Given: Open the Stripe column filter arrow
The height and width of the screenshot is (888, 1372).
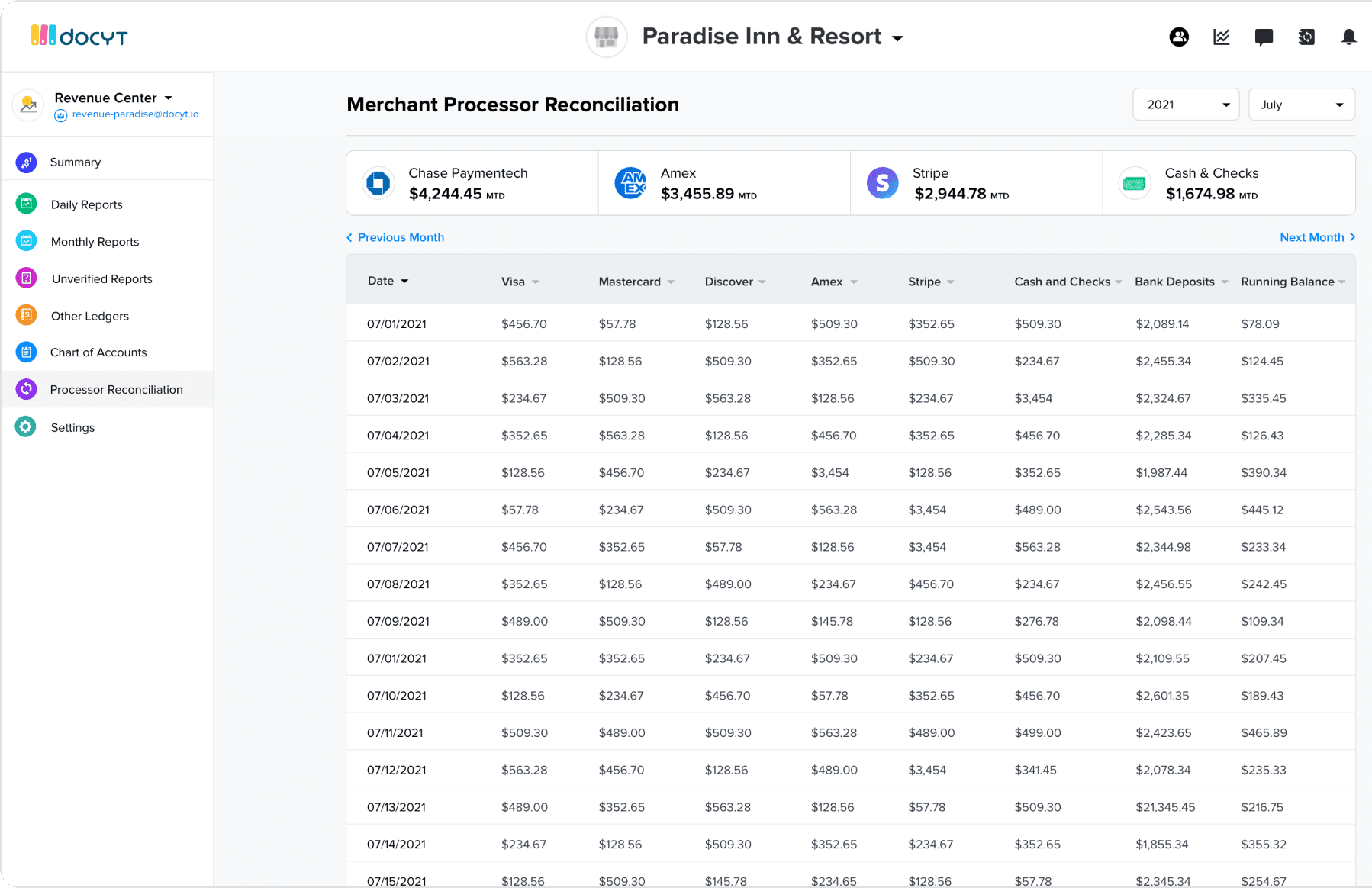Looking at the screenshot, I should coord(951,282).
